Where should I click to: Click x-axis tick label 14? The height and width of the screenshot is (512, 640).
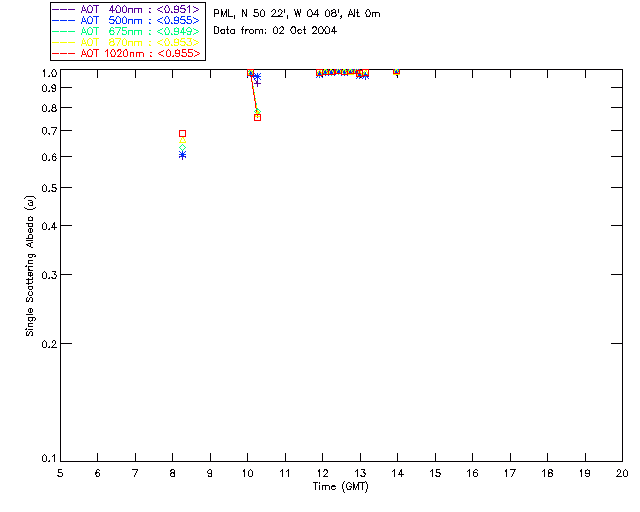398,473
